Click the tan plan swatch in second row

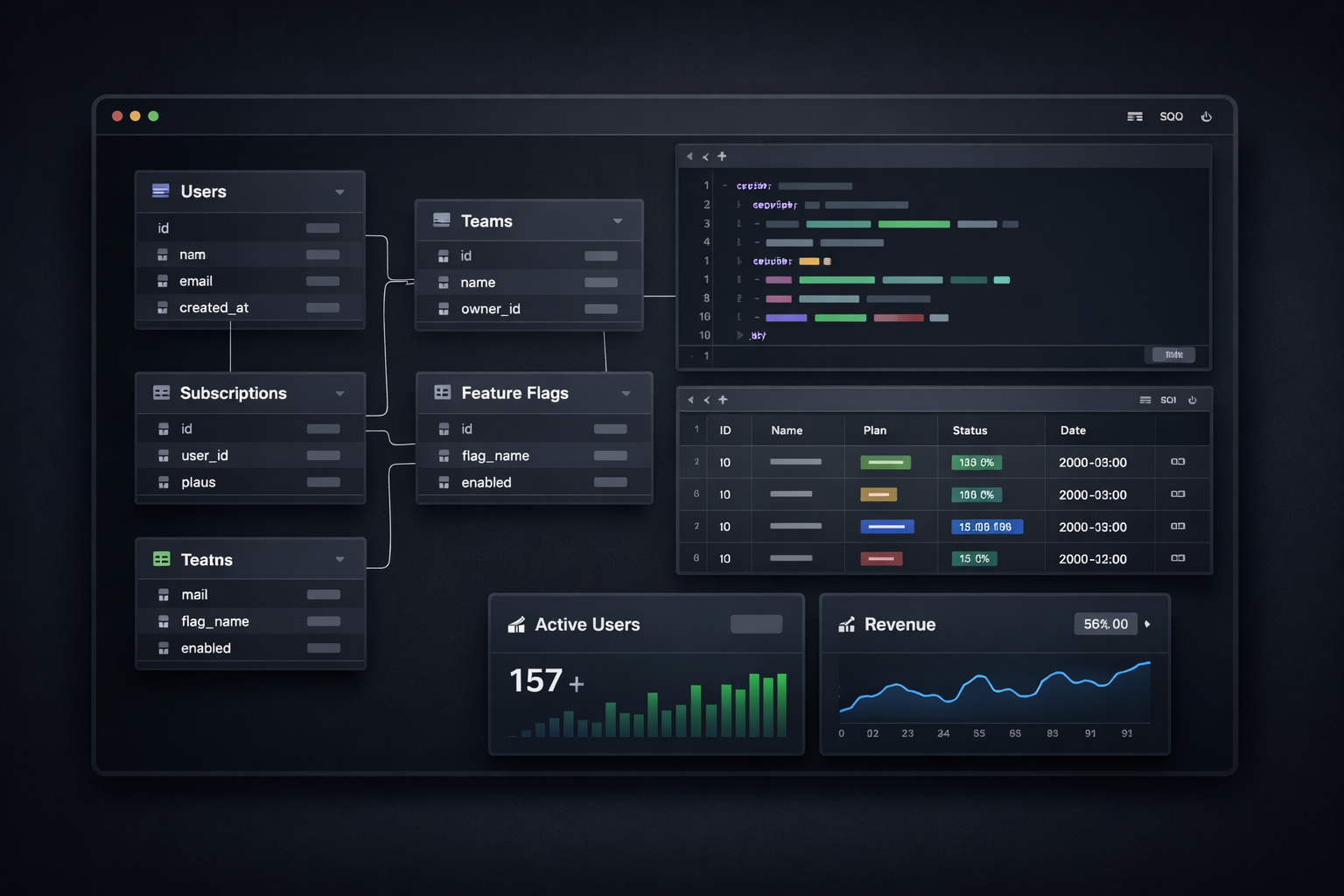point(878,494)
